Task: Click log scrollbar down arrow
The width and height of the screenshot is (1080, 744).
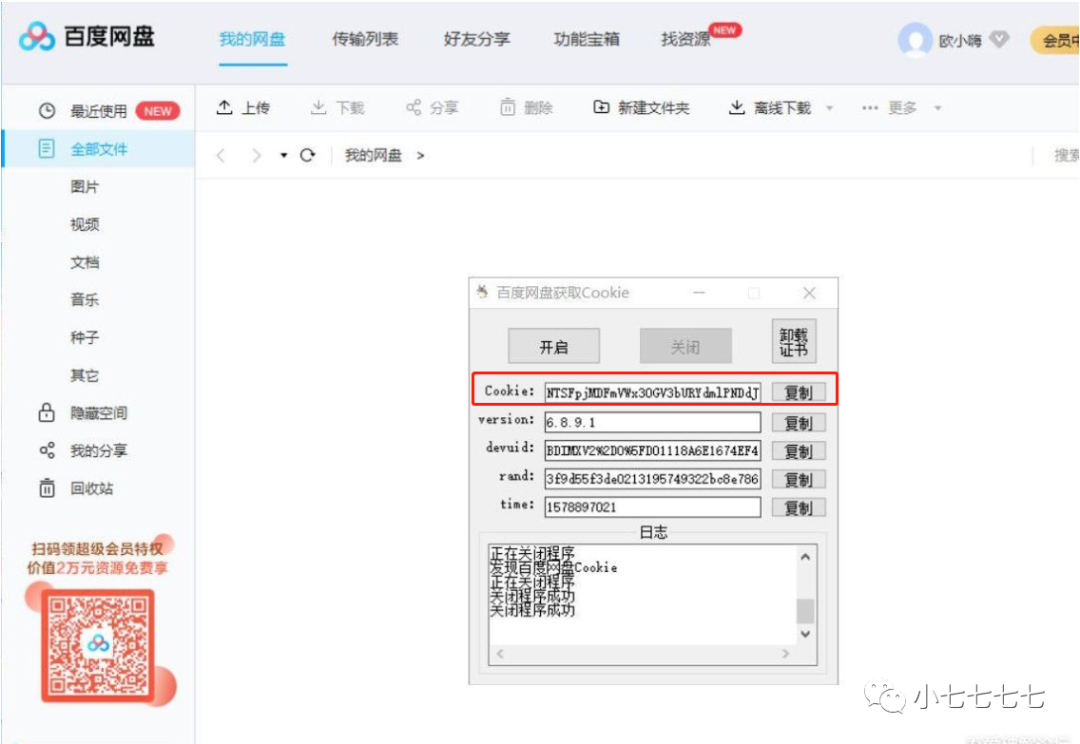Action: click(805, 634)
